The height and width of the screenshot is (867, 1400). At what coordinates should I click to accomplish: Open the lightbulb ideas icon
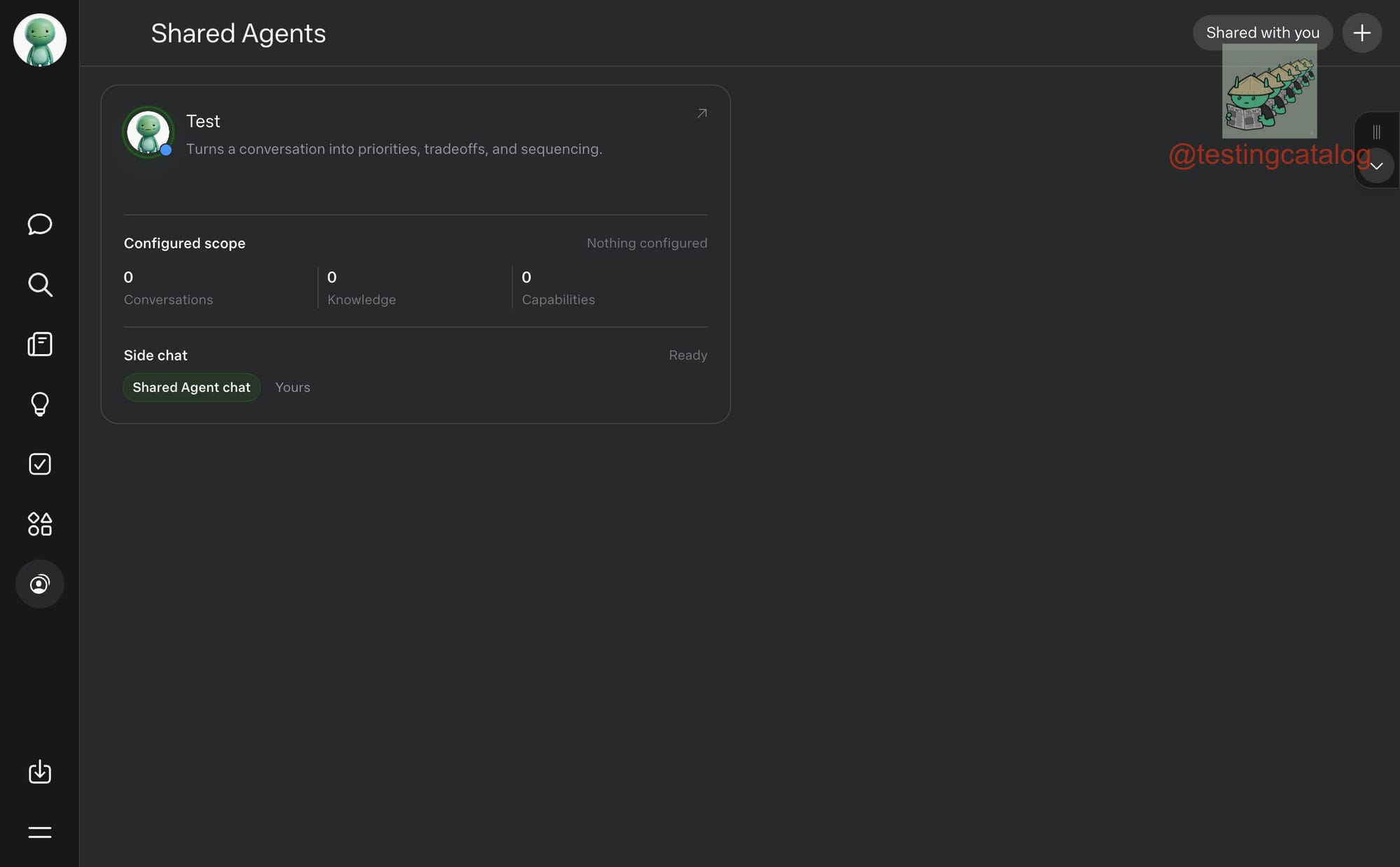click(40, 404)
